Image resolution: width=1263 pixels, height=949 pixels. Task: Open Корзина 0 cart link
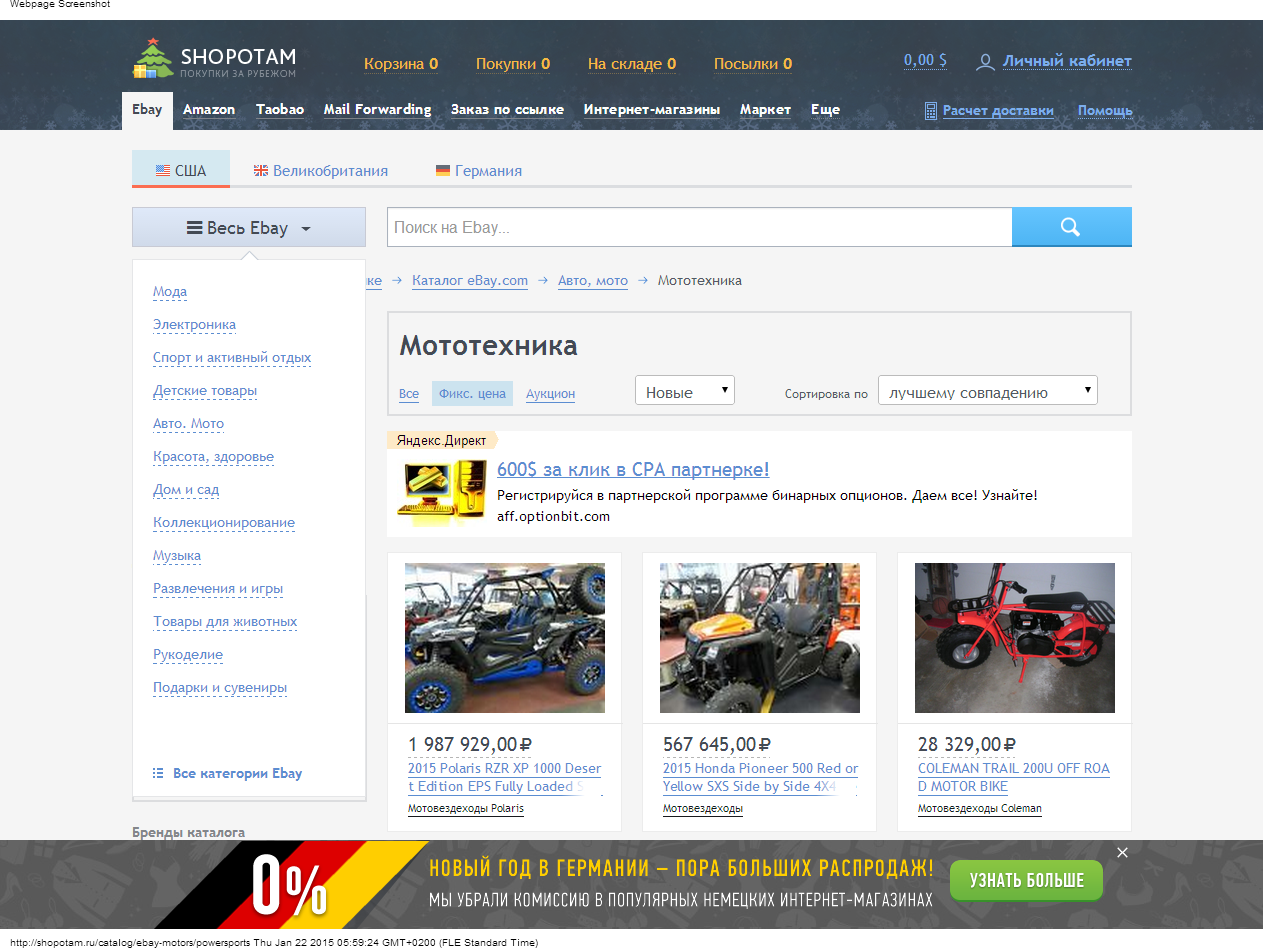click(401, 64)
